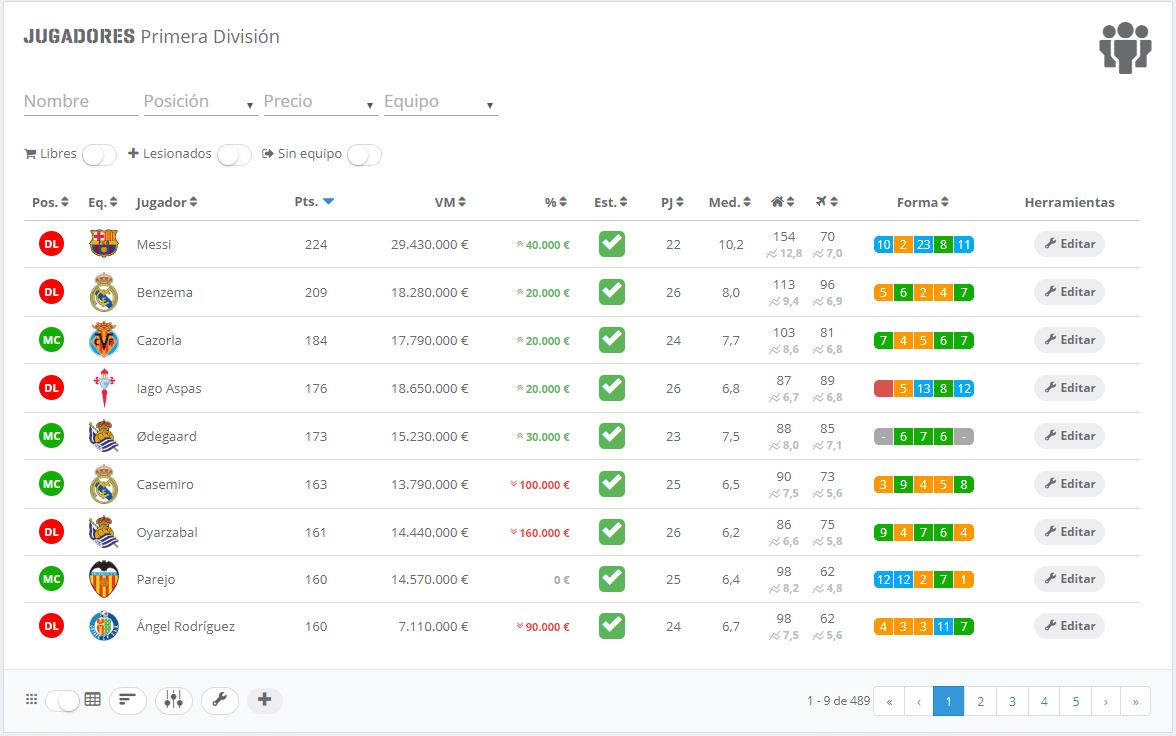Image resolution: width=1176 pixels, height=736 pixels.
Task: Click page 1 current pagination button
Action: [x=949, y=701]
